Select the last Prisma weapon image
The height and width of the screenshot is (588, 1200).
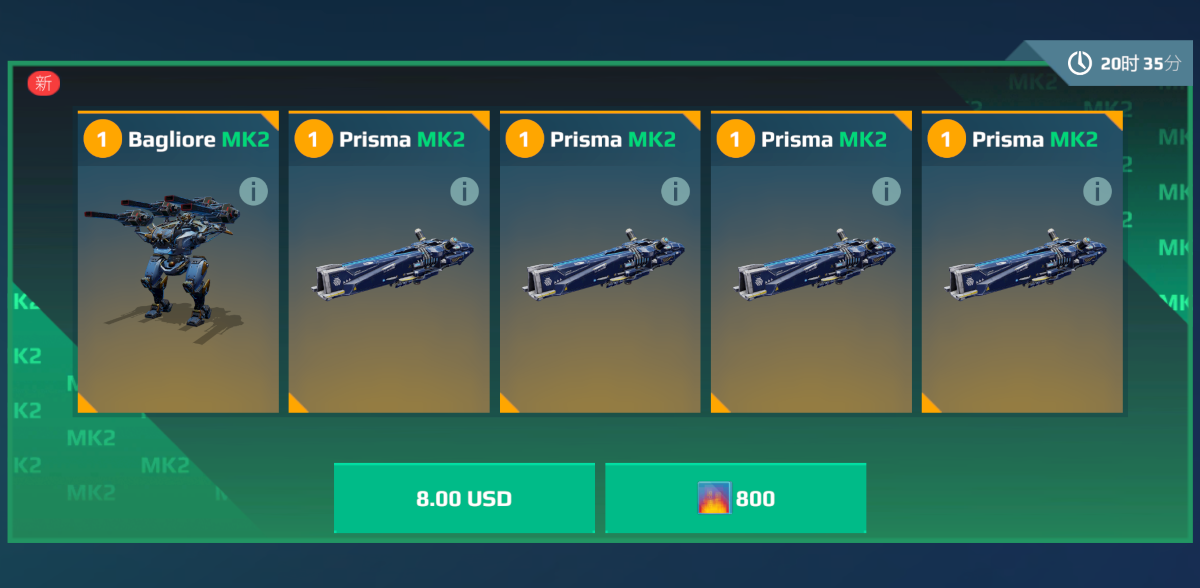(1027, 265)
